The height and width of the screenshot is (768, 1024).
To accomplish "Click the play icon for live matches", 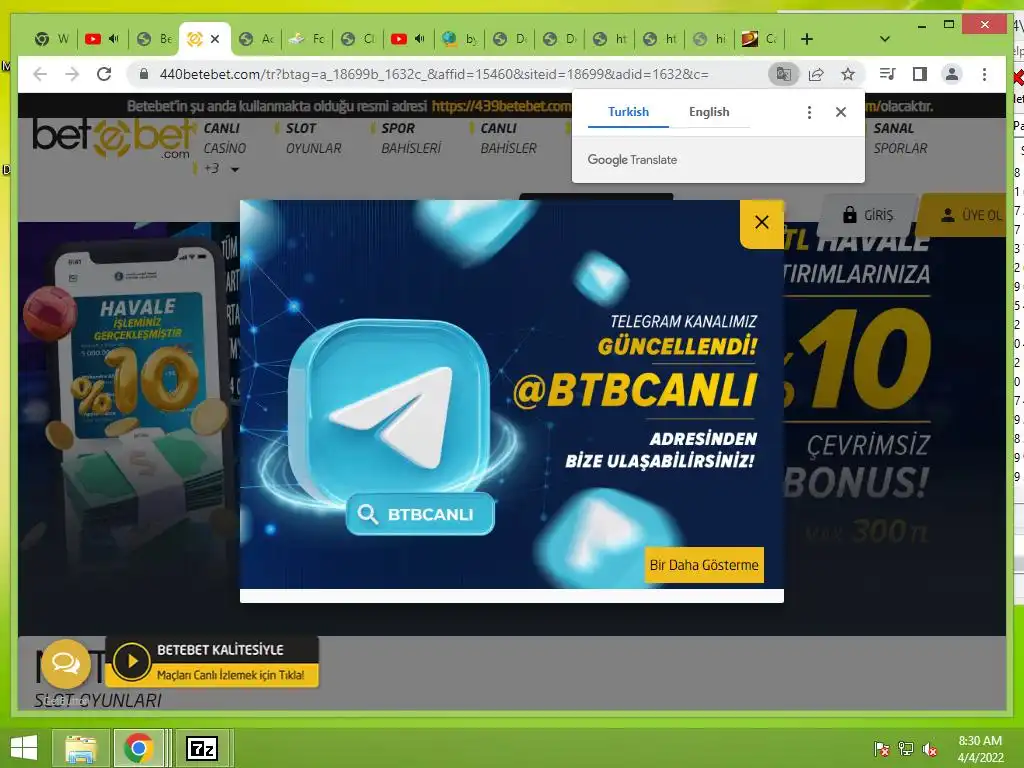I will [x=131, y=662].
